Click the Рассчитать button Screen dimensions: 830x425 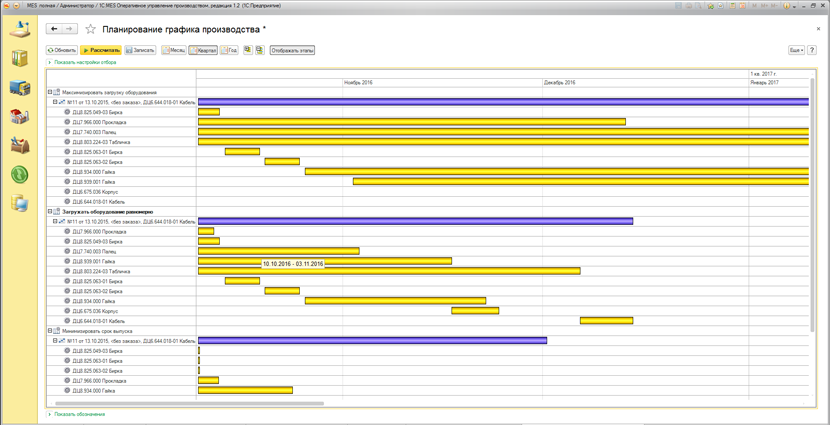click(x=101, y=50)
